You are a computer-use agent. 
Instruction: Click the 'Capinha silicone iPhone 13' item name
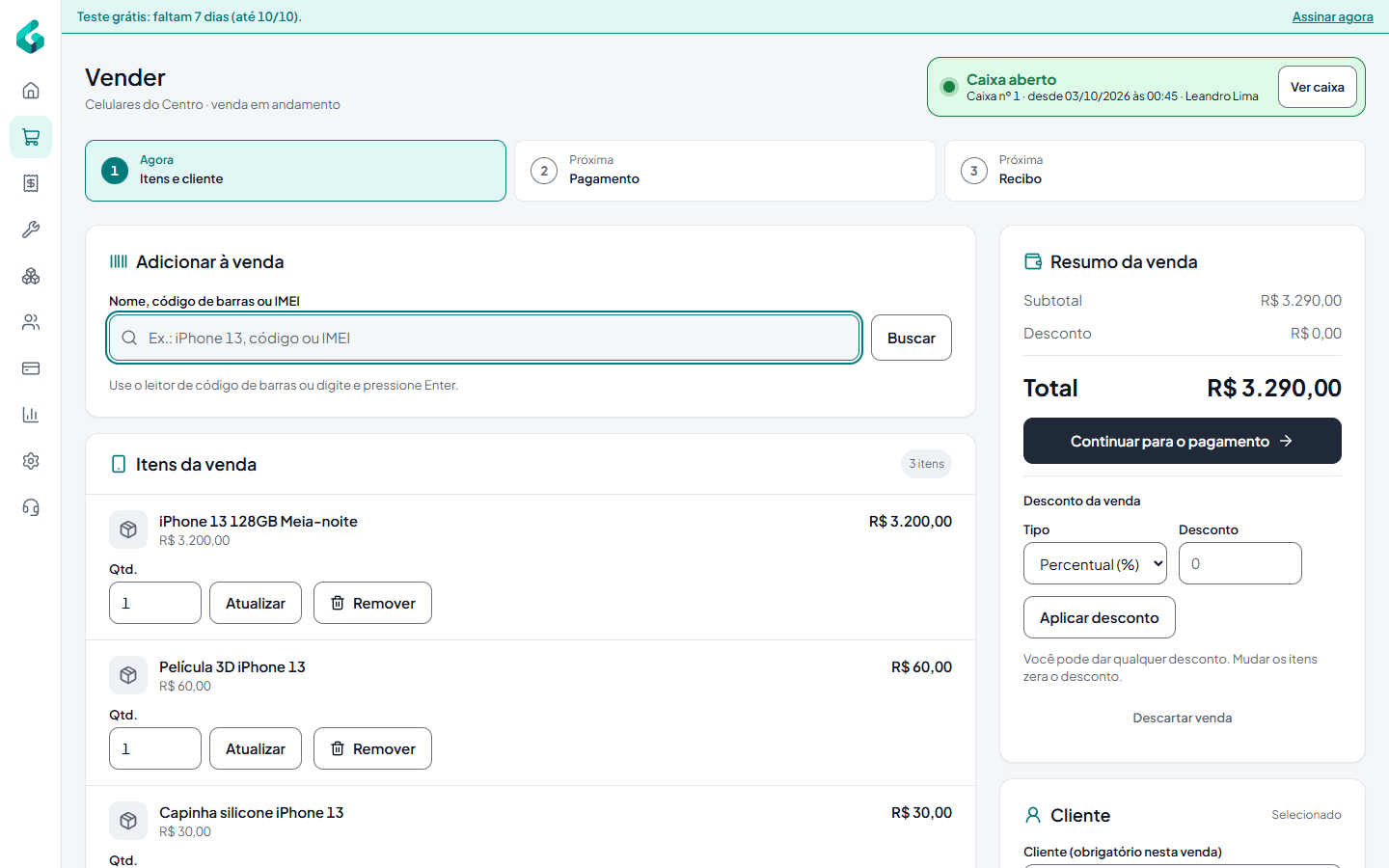pos(252,812)
